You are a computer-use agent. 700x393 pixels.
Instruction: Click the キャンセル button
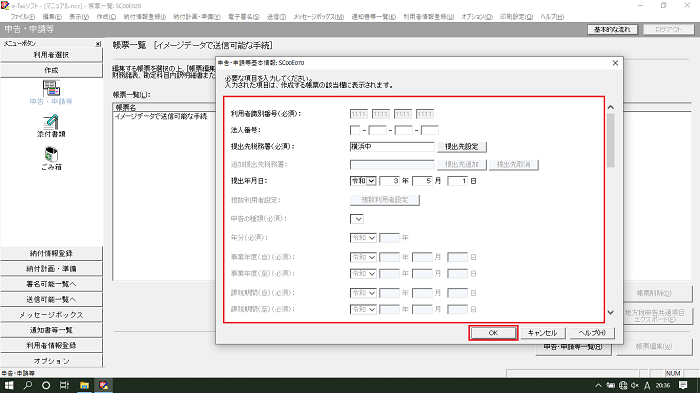(x=542, y=333)
